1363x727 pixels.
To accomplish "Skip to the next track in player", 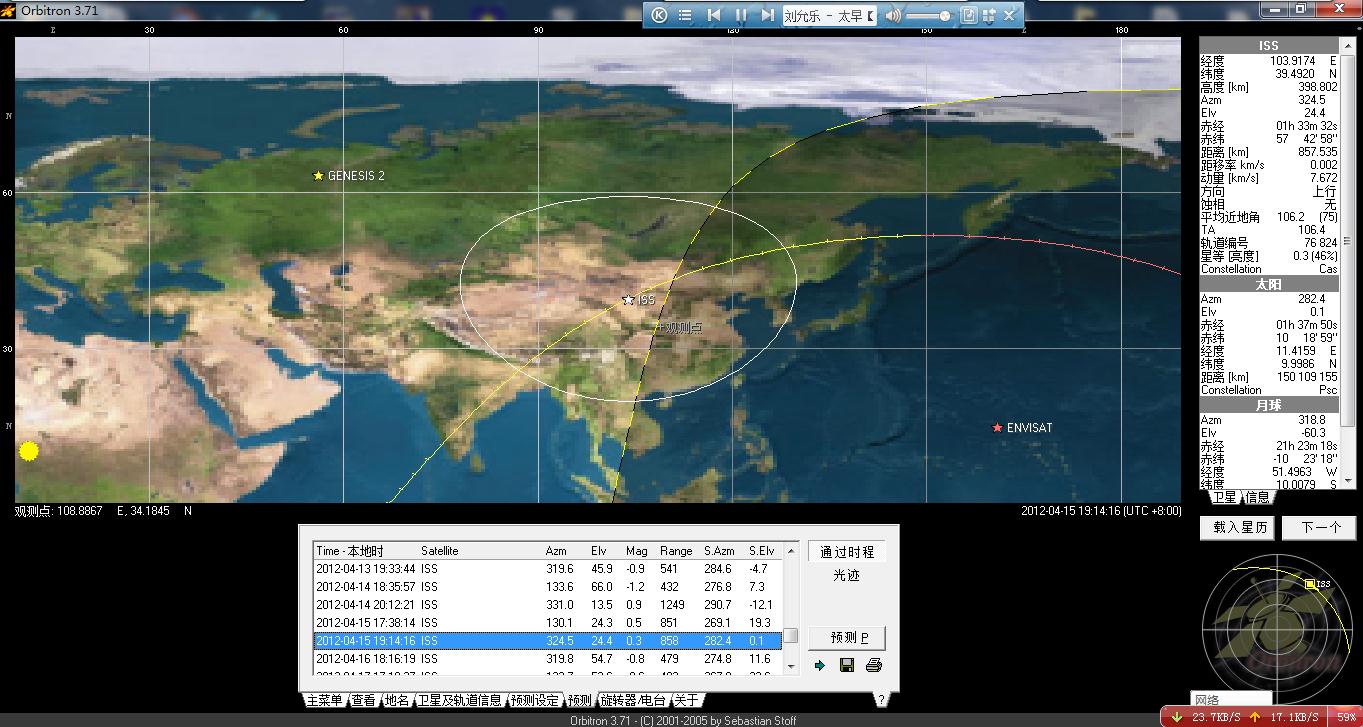I will click(767, 15).
